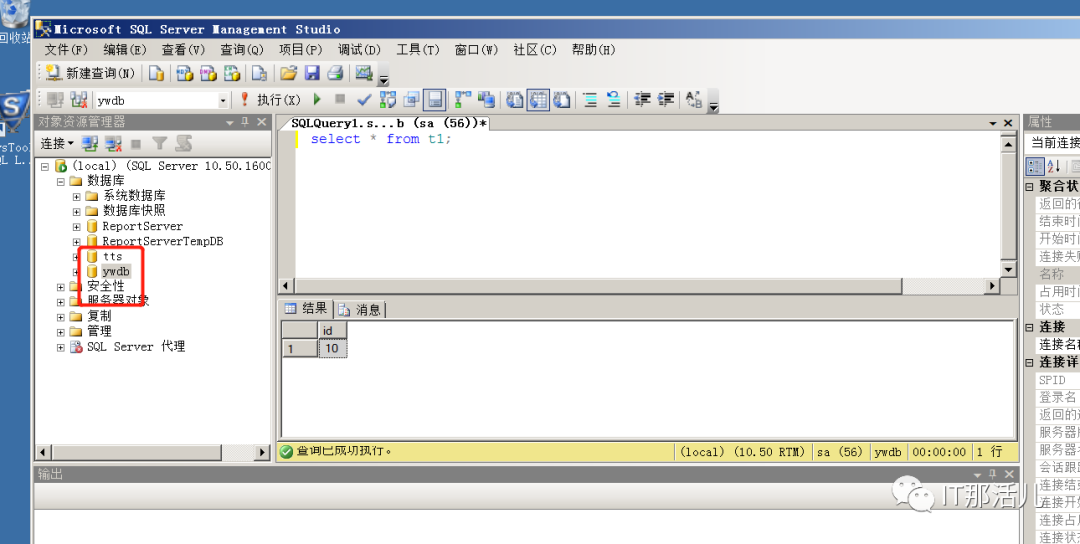The width and height of the screenshot is (1080, 544).
Task: Select the ywdb database in the tree
Action: coord(116,271)
